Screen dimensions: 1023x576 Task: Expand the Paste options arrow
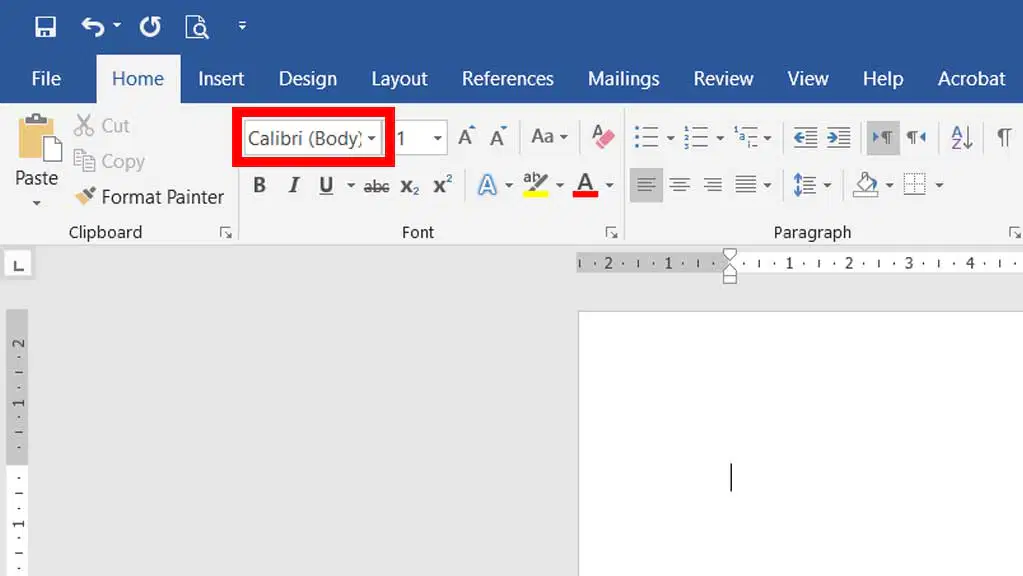[37, 203]
